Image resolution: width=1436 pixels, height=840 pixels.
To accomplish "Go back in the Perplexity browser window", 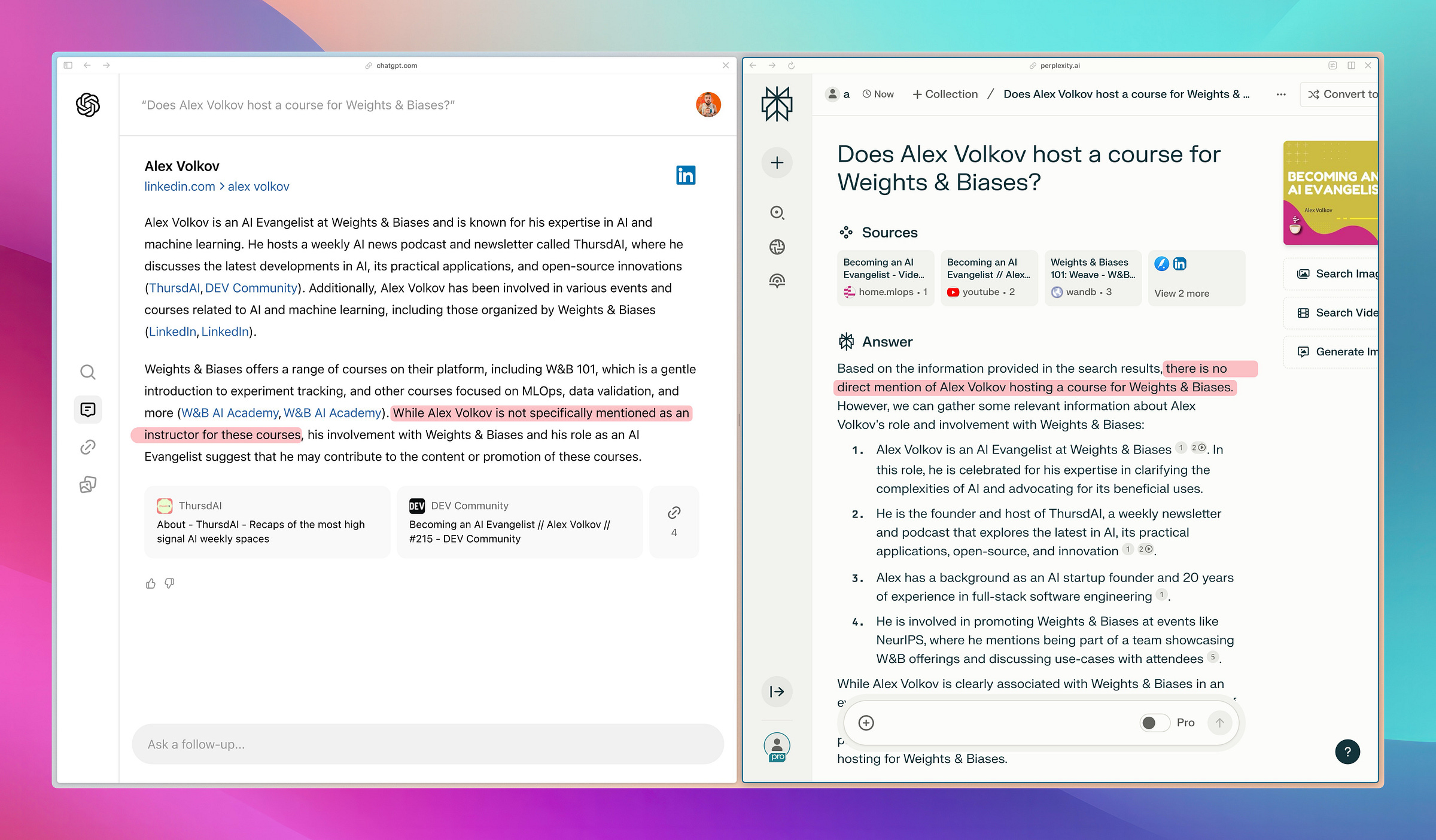I will pyautogui.click(x=753, y=65).
